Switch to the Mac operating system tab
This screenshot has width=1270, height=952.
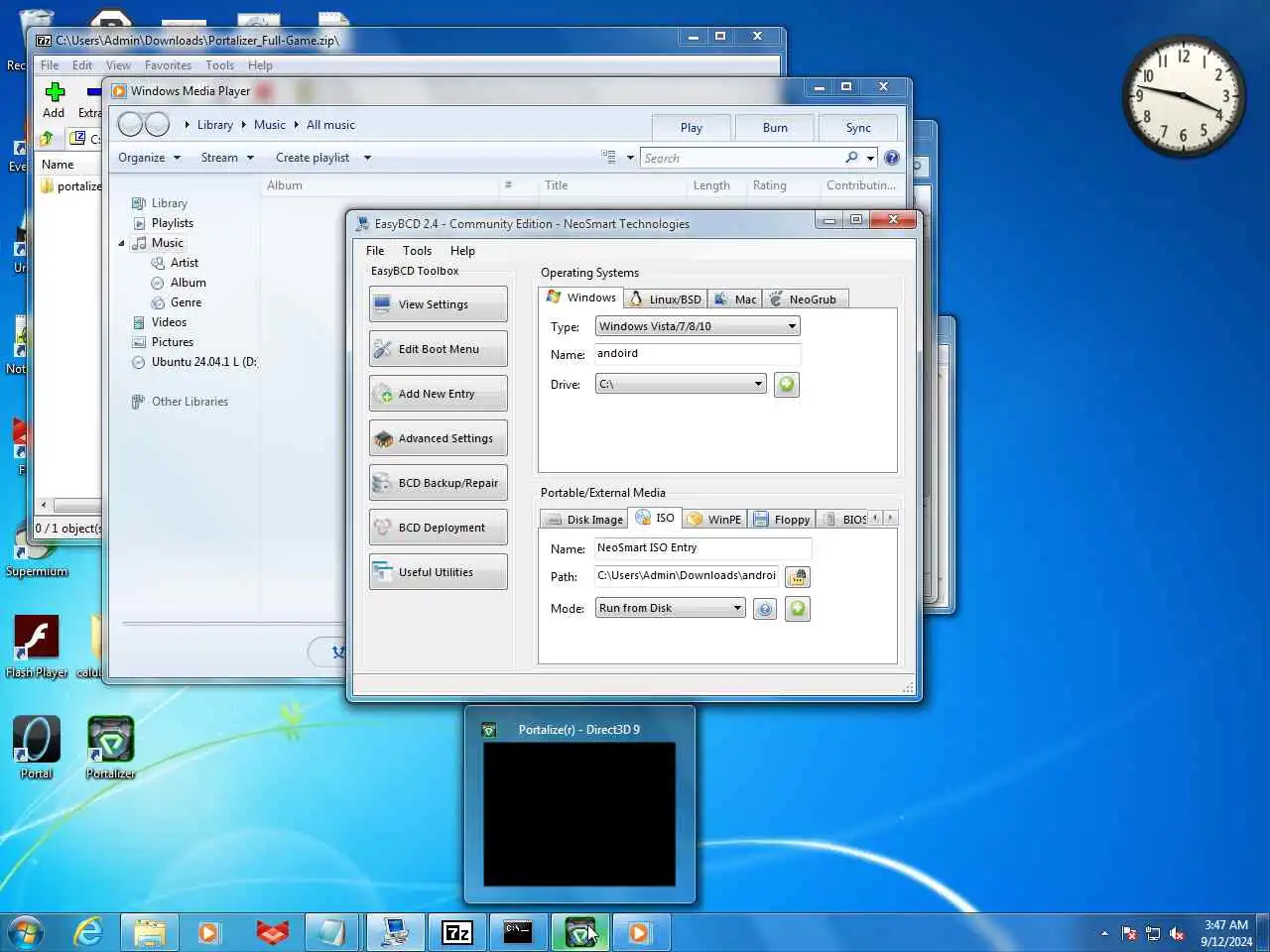click(735, 298)
